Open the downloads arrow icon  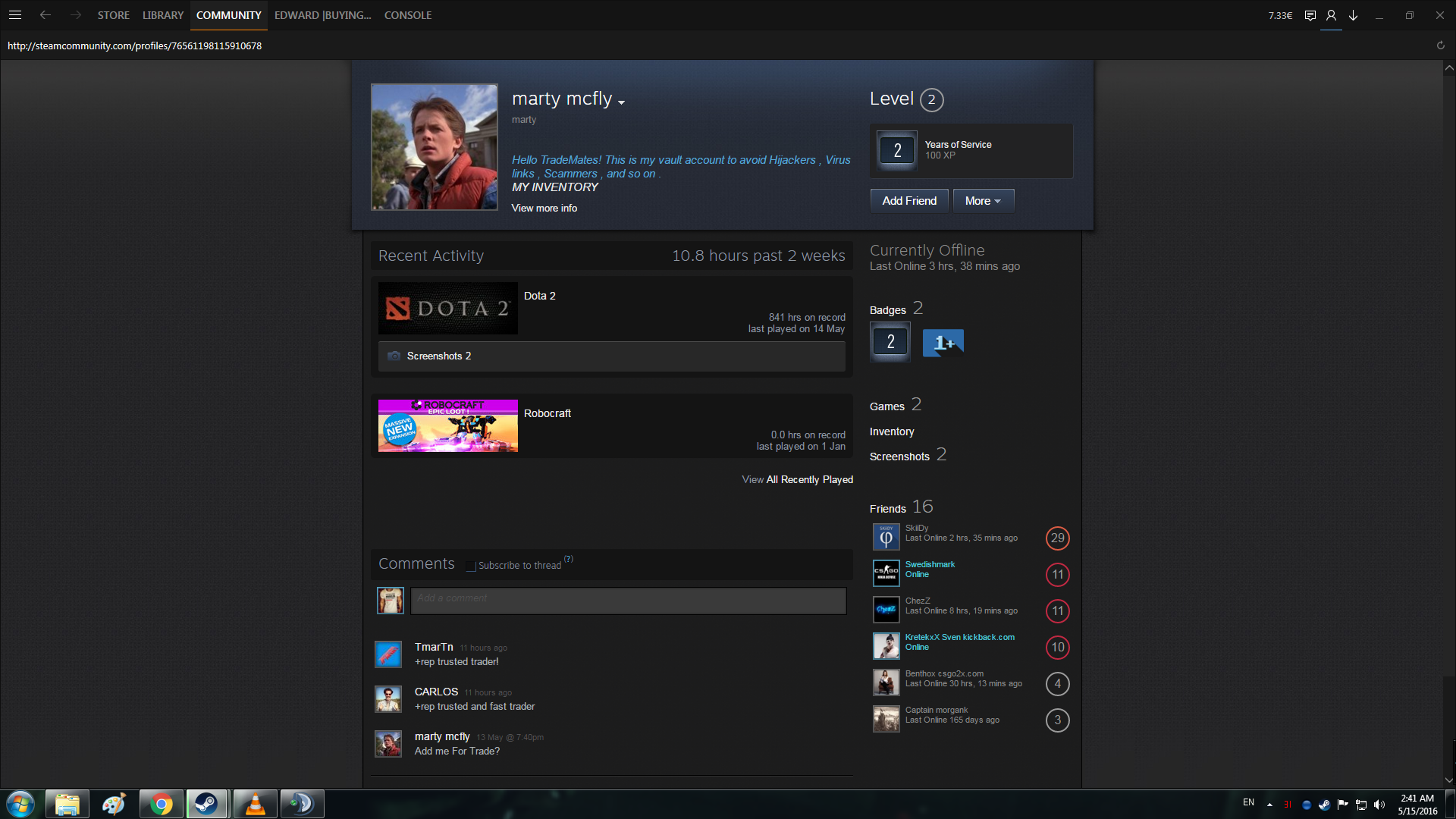point(1353,15)
